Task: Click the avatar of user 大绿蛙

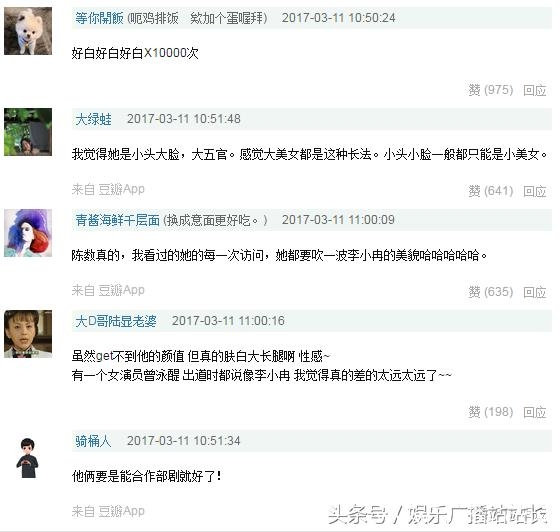Action: (28, 132)
